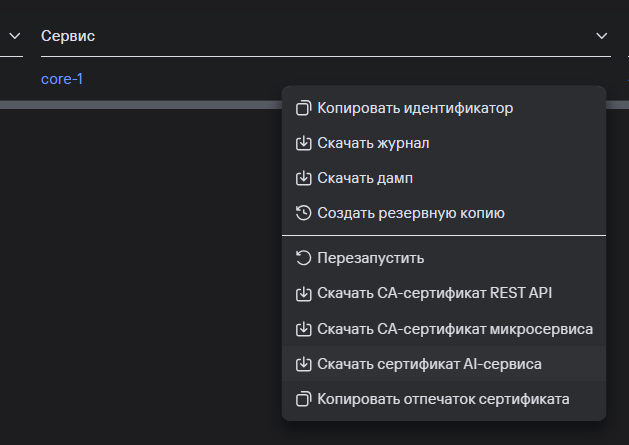Choose Скачать CA-сертификат REST API
629x445 pixels.
pos(444,293)
